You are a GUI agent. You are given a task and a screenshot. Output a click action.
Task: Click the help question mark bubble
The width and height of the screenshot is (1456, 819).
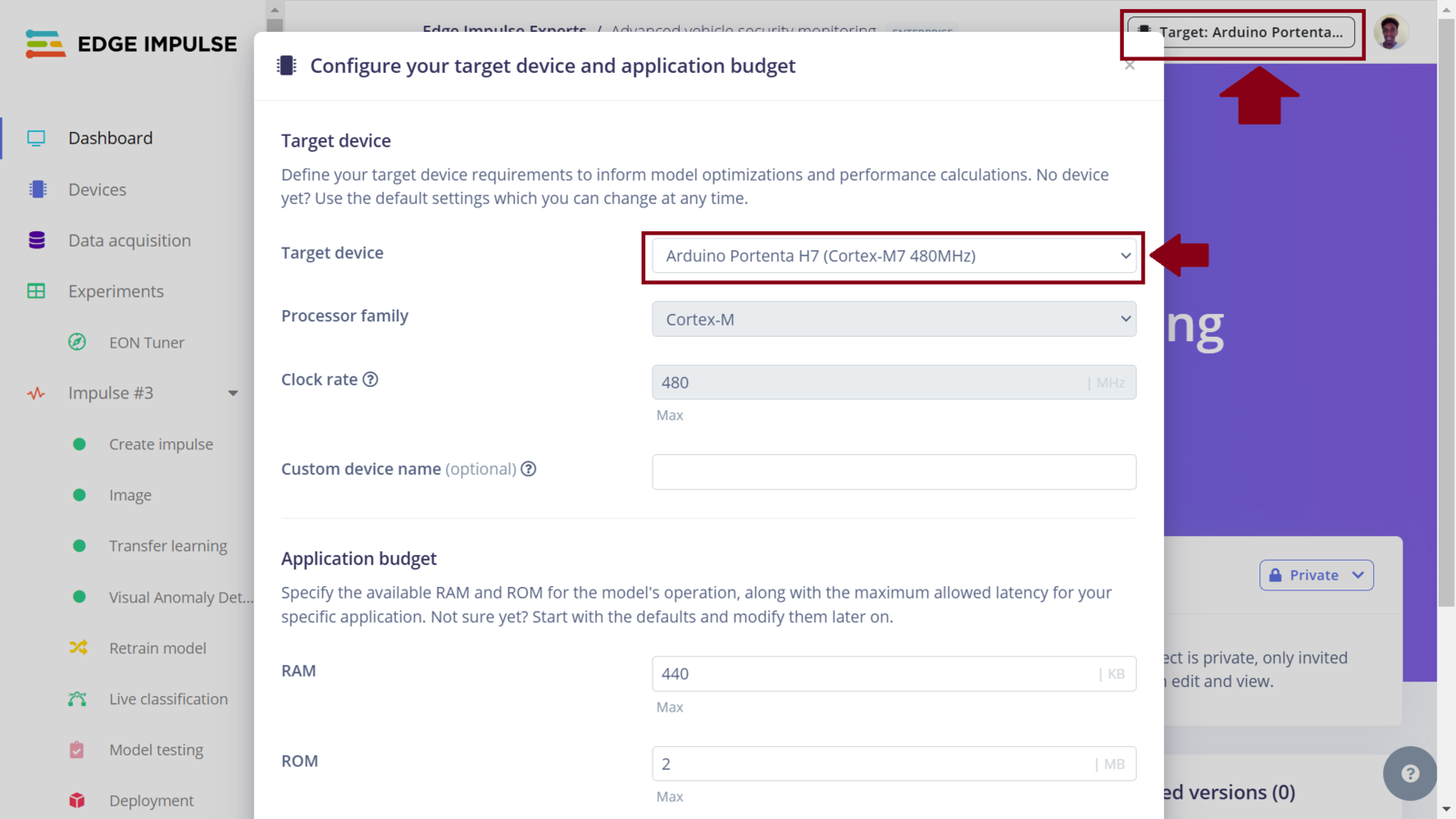pyautogui.click(x=1410, y=773)
